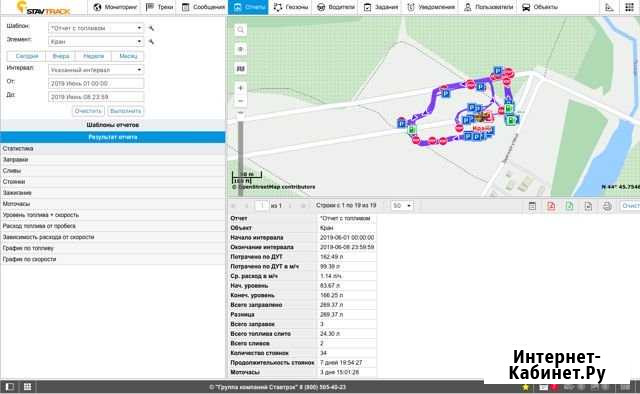
Task: Open График по скорости
Action: 113,259
